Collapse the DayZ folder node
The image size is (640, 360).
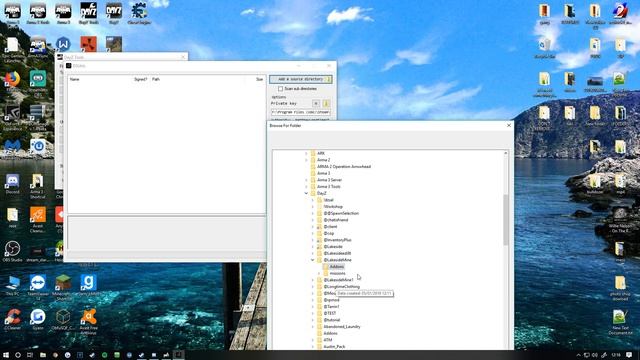coord(306,193)
